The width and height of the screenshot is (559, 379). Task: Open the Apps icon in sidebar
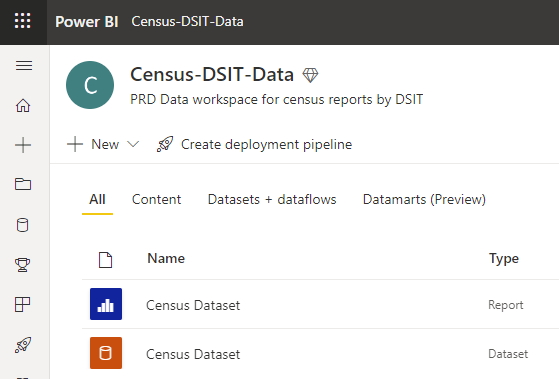(x=22, y=304)
